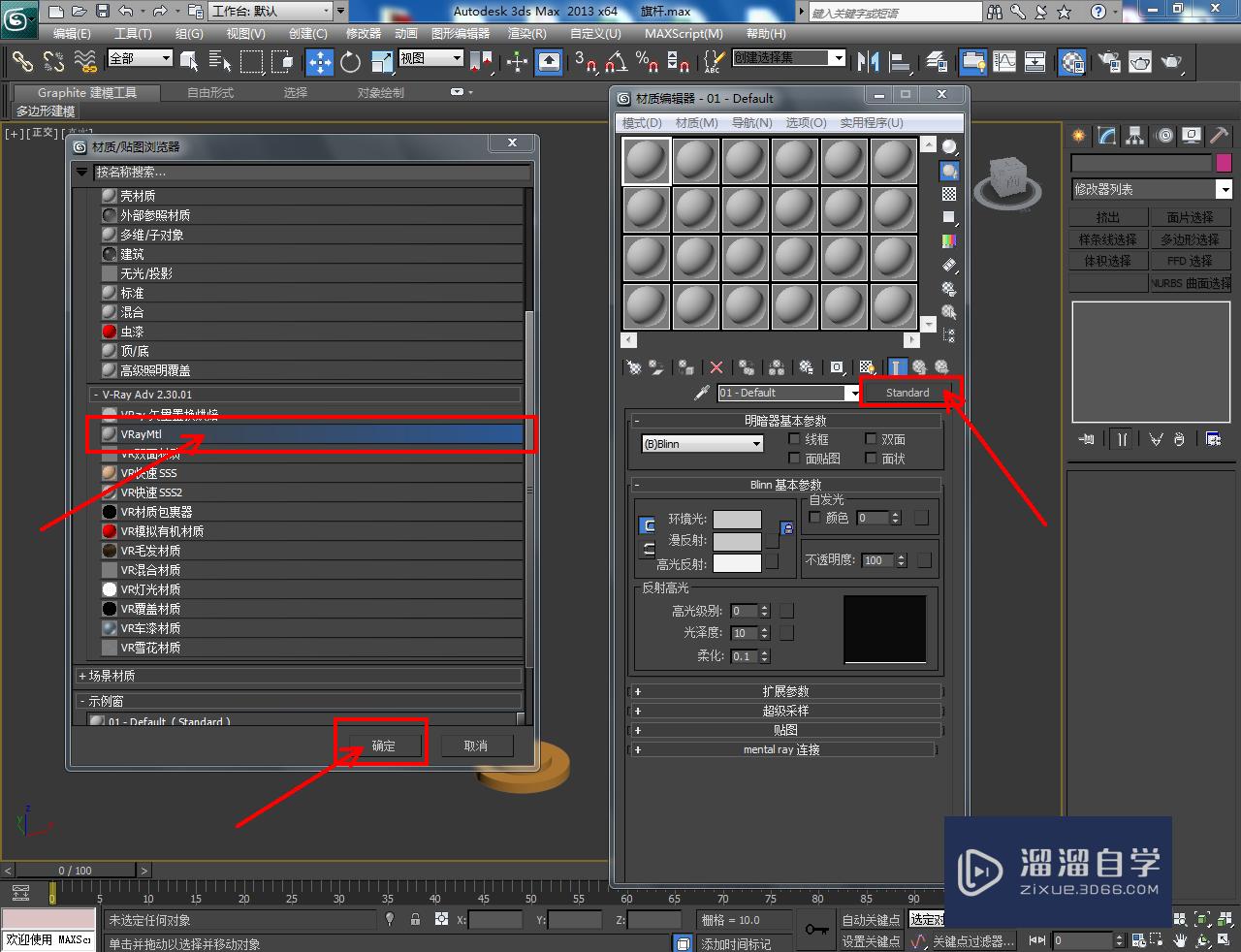The height and width of the screenshot is (952, 1241).
Task: Click the Standard material type button
Action: click(907, 393)
